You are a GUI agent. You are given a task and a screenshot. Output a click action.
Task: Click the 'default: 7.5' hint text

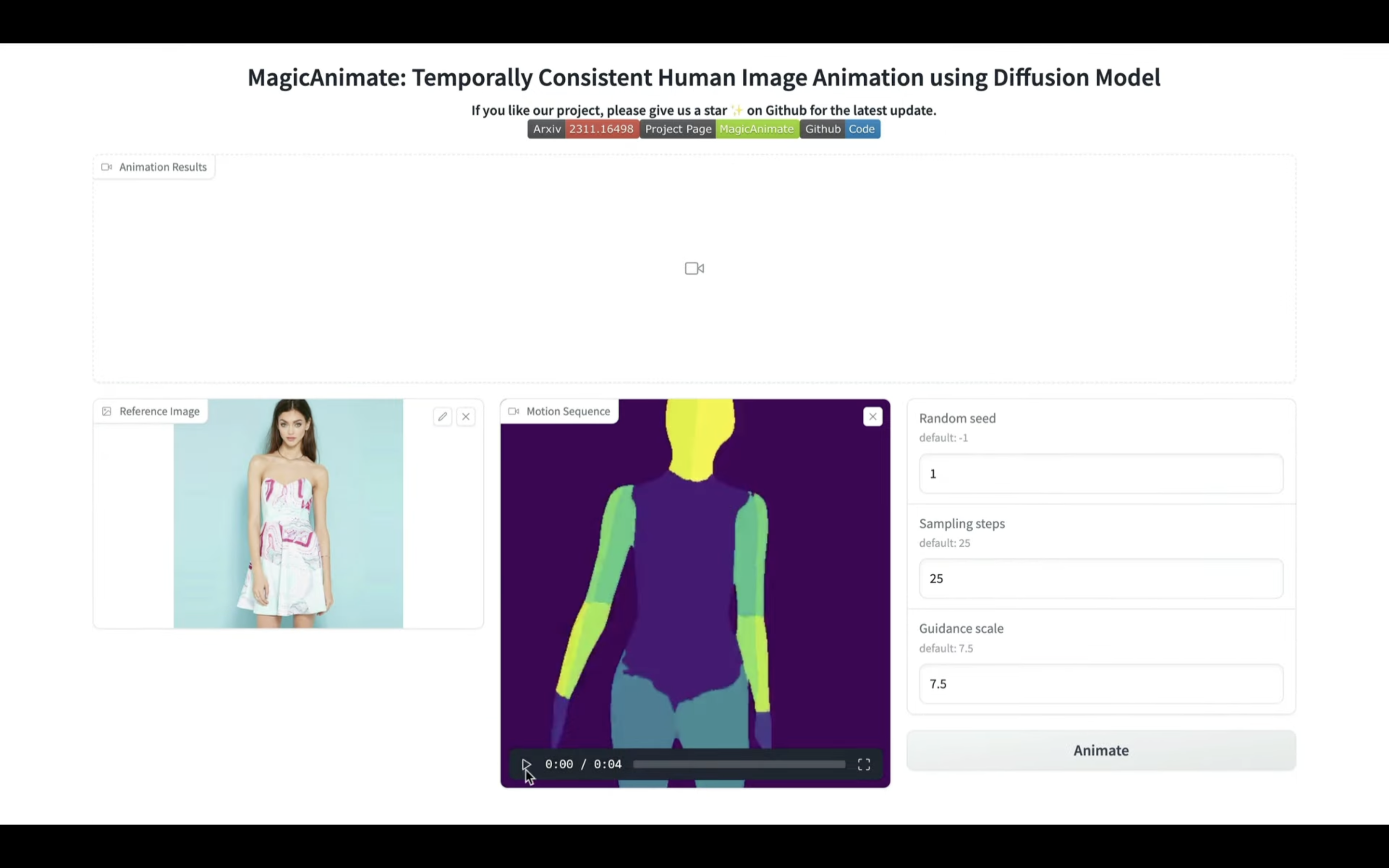[x=946, y=649]
